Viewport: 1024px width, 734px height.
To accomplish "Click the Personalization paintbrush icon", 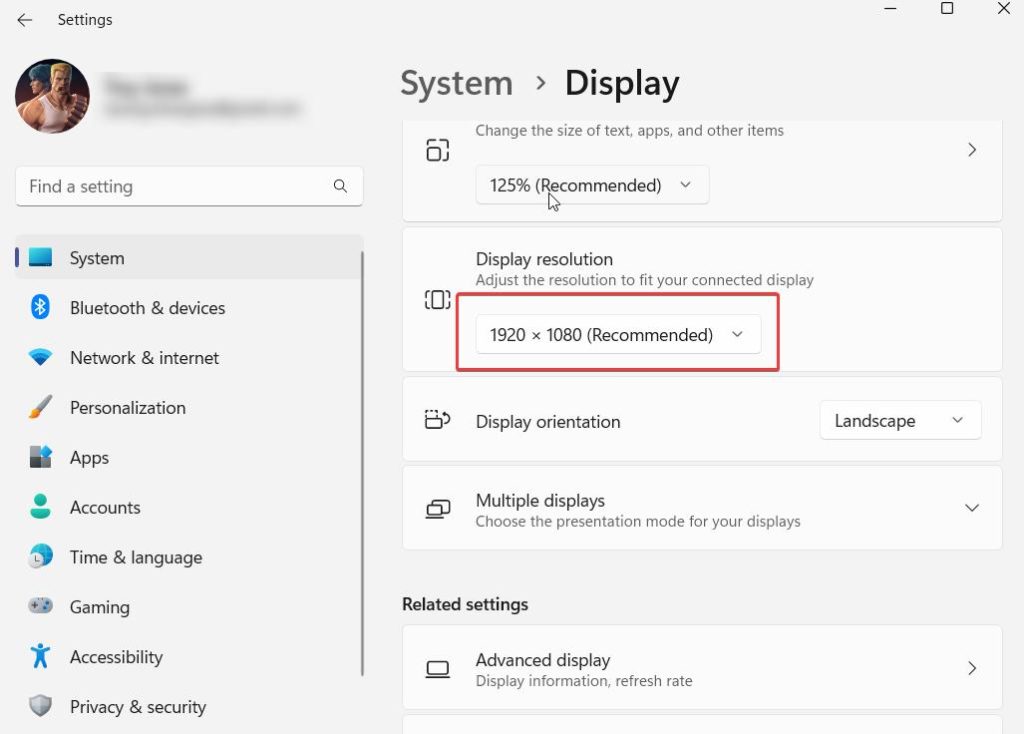I will (40, 408).
